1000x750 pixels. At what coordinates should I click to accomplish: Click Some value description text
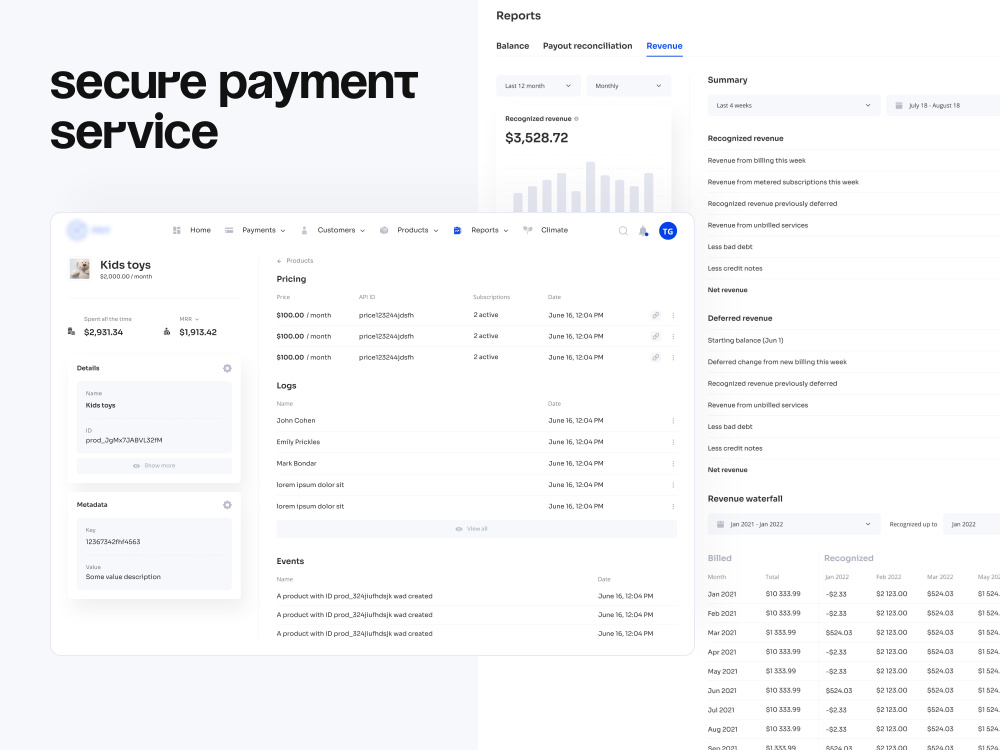point(123,577)
